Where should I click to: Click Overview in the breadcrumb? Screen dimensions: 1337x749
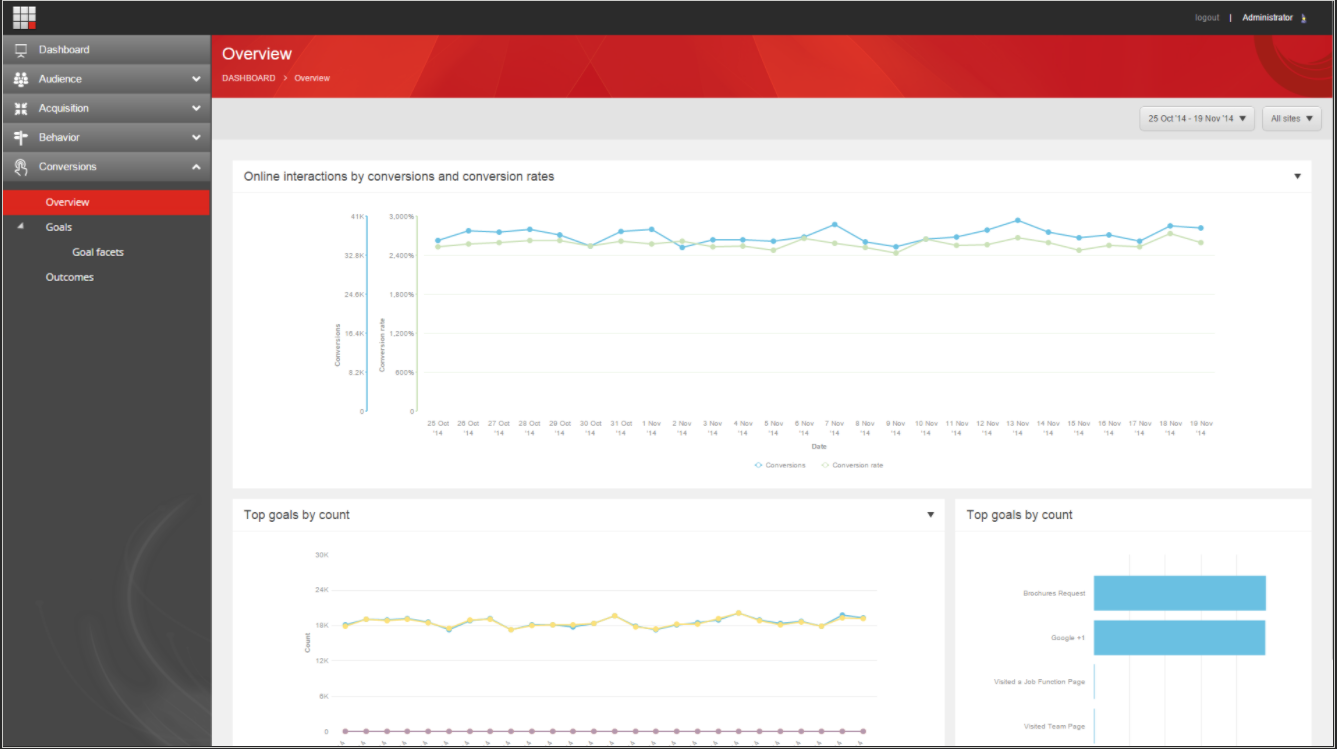pyautogui.click(x=312, y=78)
